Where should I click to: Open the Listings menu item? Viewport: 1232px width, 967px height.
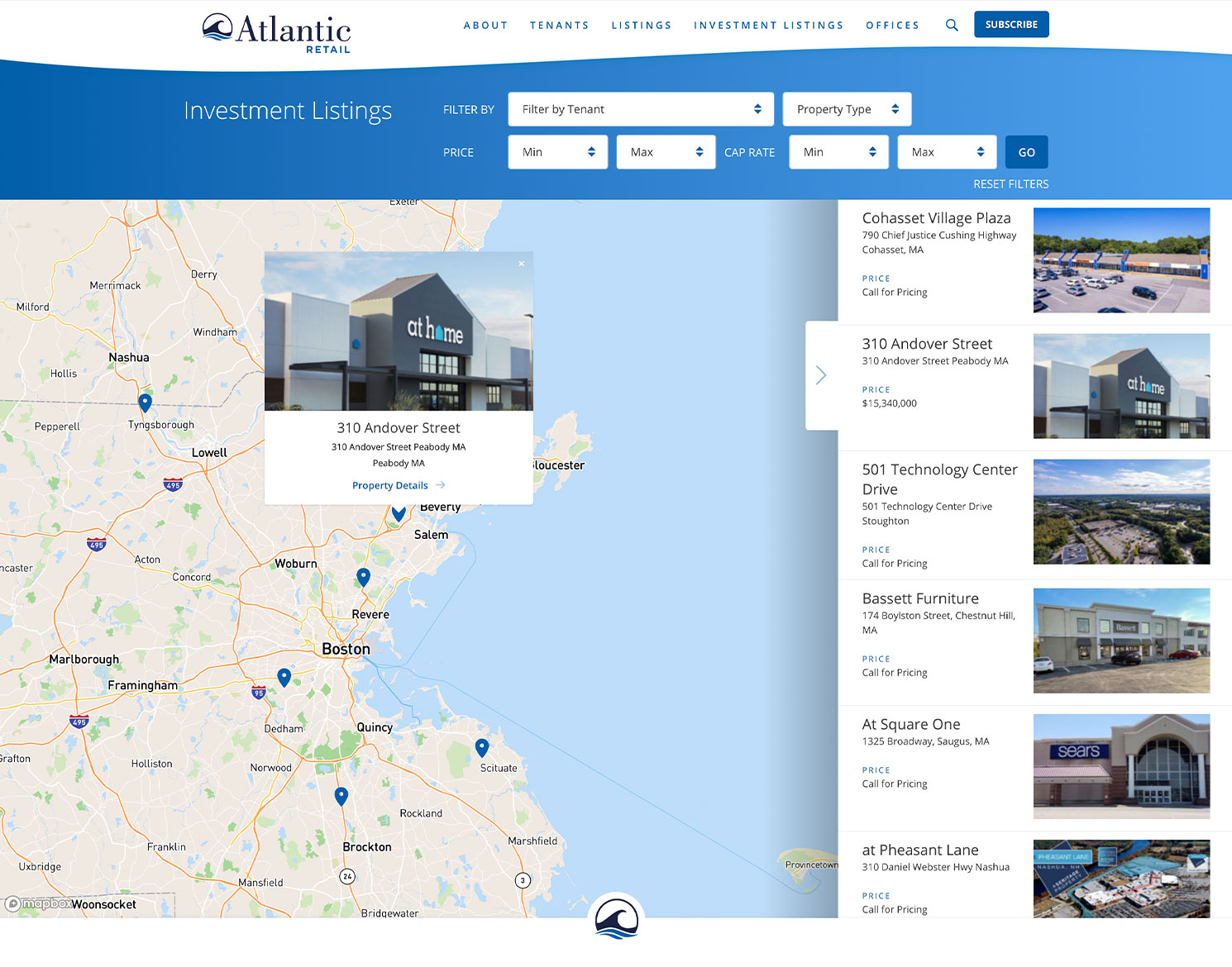pyautogui.click(x=642, y=26)
